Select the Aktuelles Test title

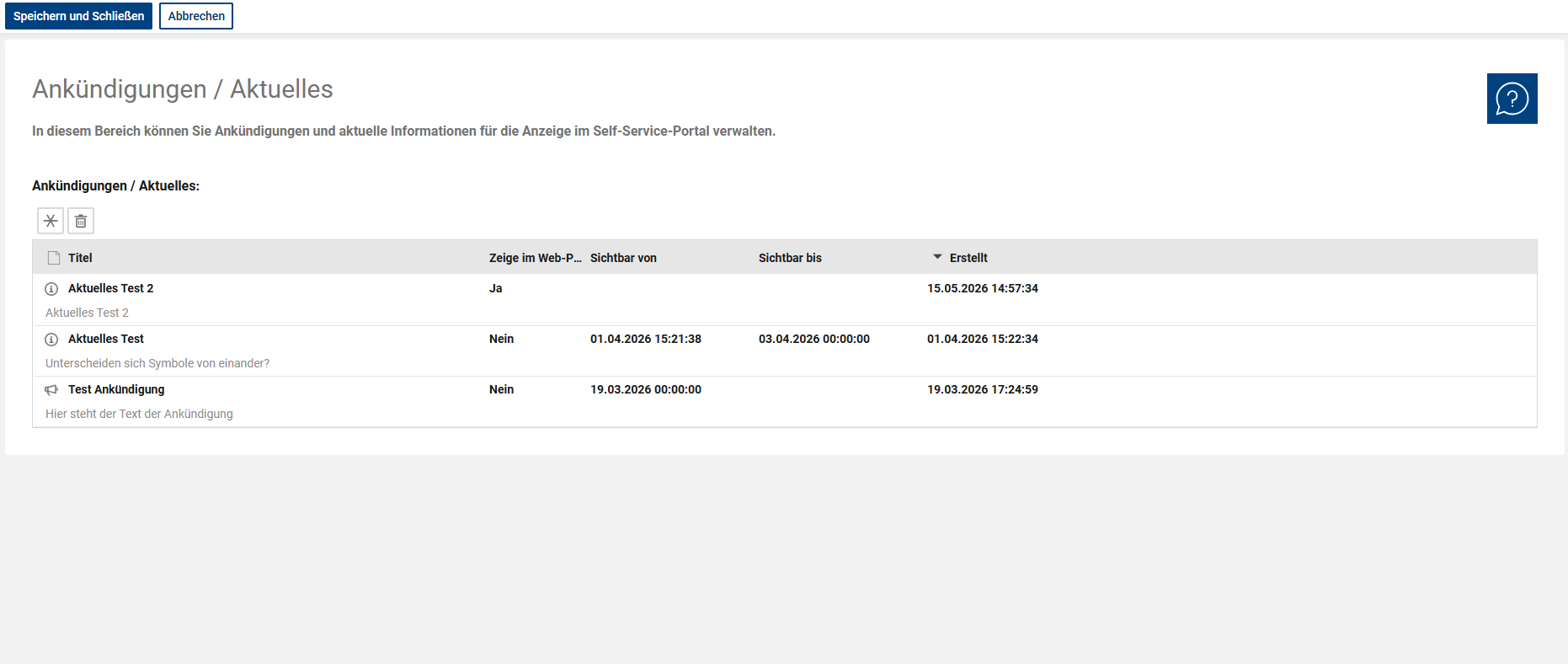106,339
